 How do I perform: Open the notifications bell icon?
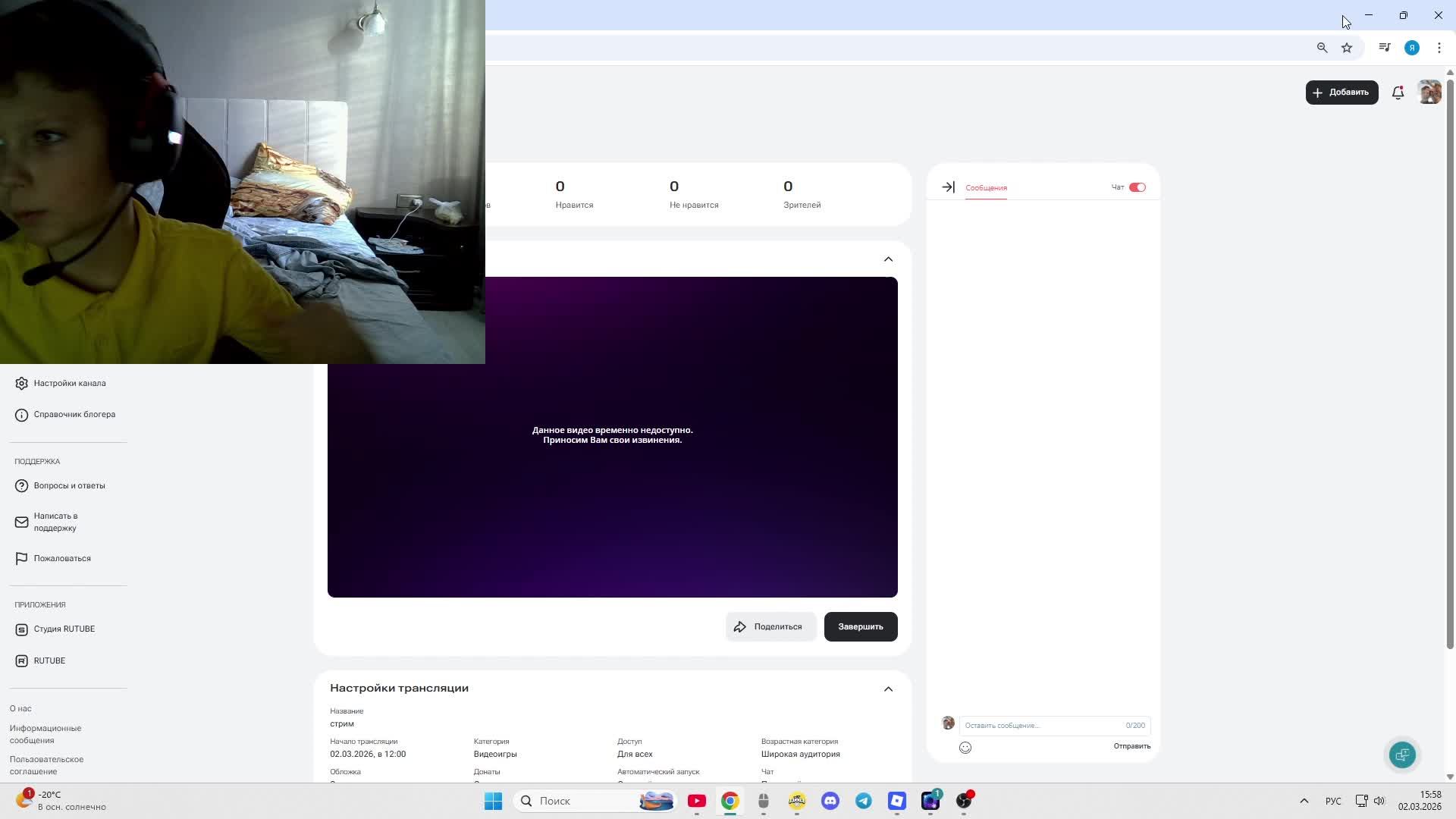click(1398, 93)
